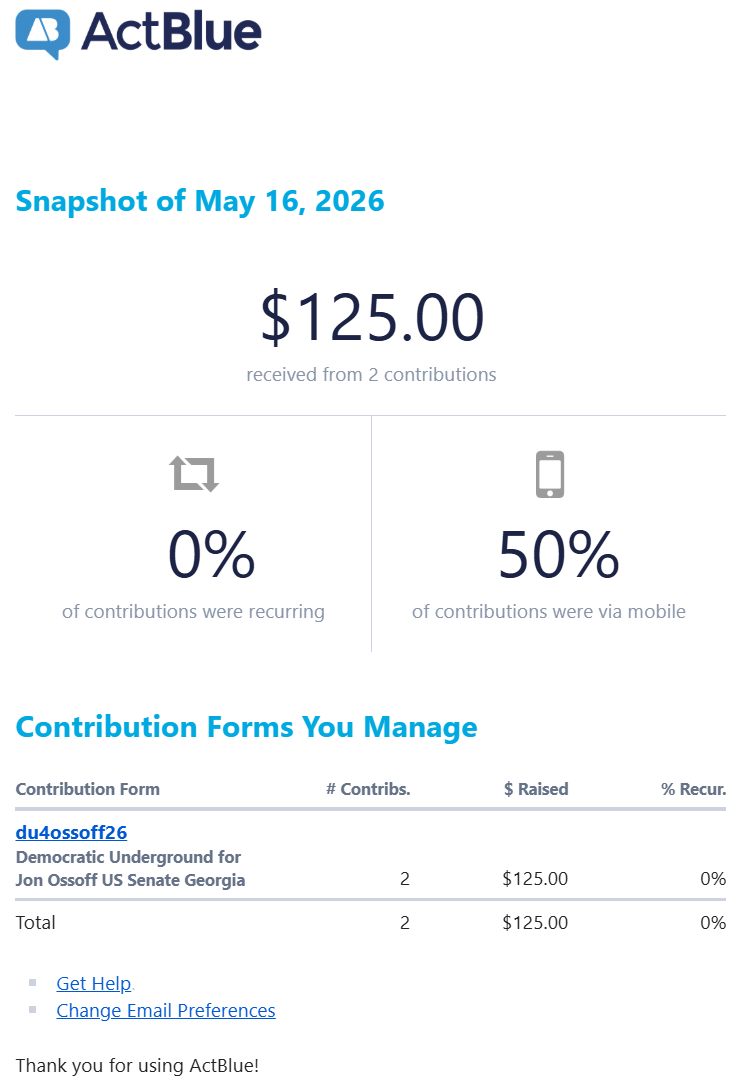Click the $ Raised column header
739x1085 pixels.
click(x=536, y=789)
